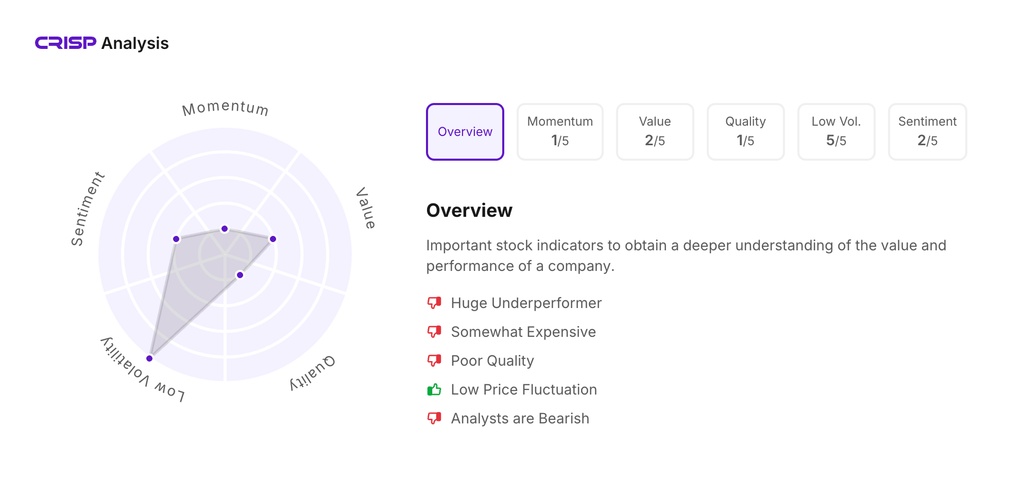
Task: Click the Quality radar data point
Action: click(240, 275)
